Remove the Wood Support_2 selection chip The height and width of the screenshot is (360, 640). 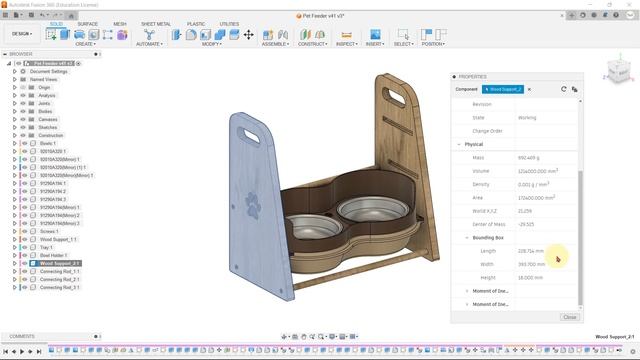529,89
